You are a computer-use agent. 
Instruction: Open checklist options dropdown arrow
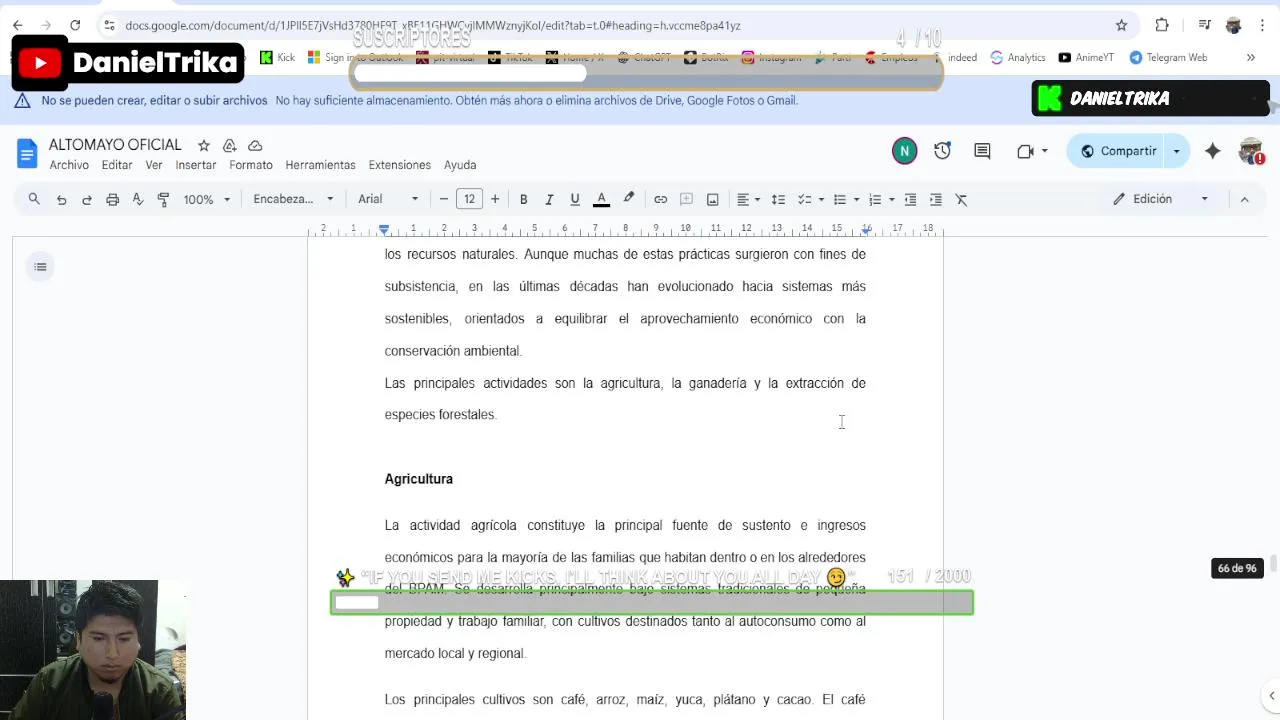[821, 199]
